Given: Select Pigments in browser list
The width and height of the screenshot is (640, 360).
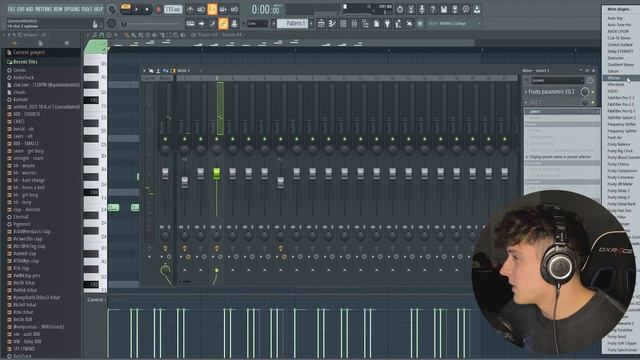Looking at the screenshot, I should coord(22,224).
